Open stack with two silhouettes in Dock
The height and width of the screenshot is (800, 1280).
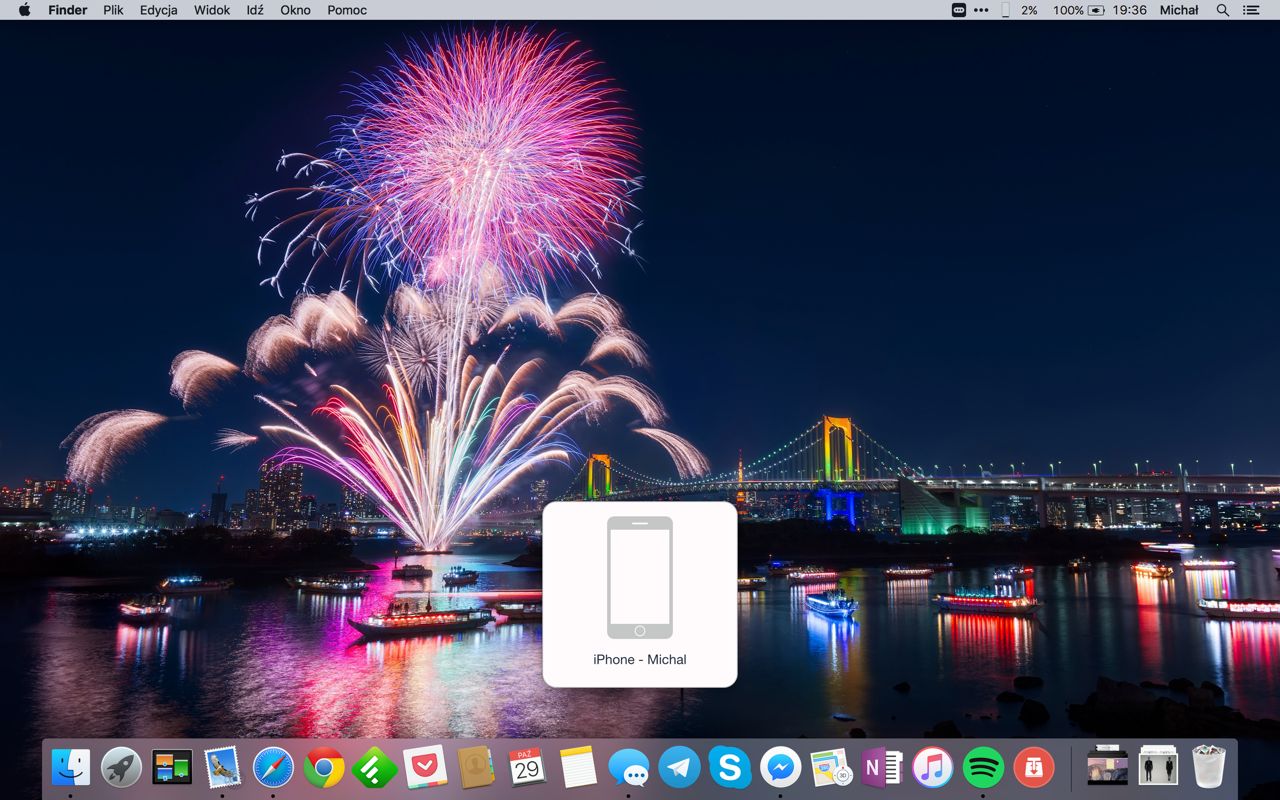pyautogui.click(x=1158, y=766)
